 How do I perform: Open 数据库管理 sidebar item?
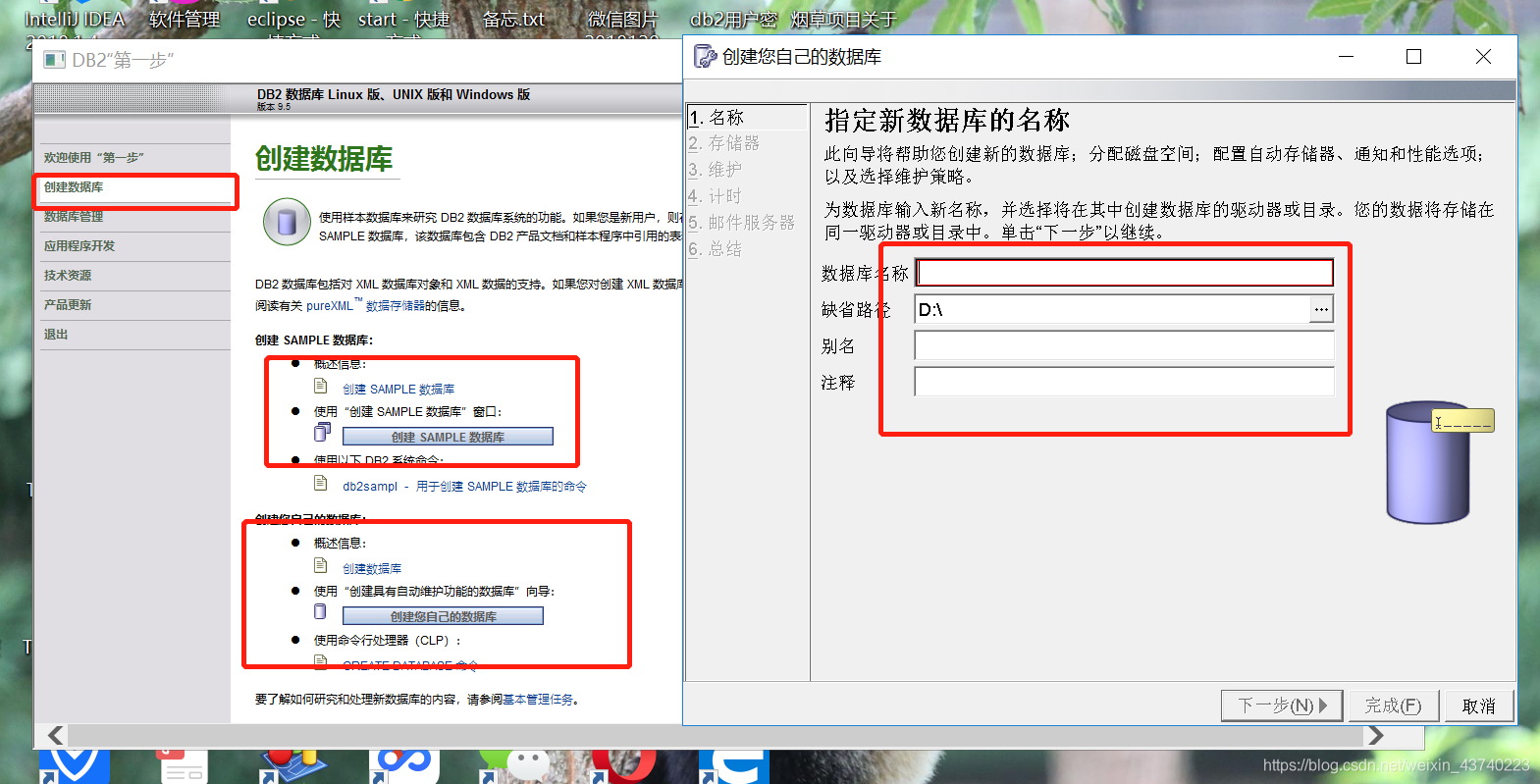74,217
